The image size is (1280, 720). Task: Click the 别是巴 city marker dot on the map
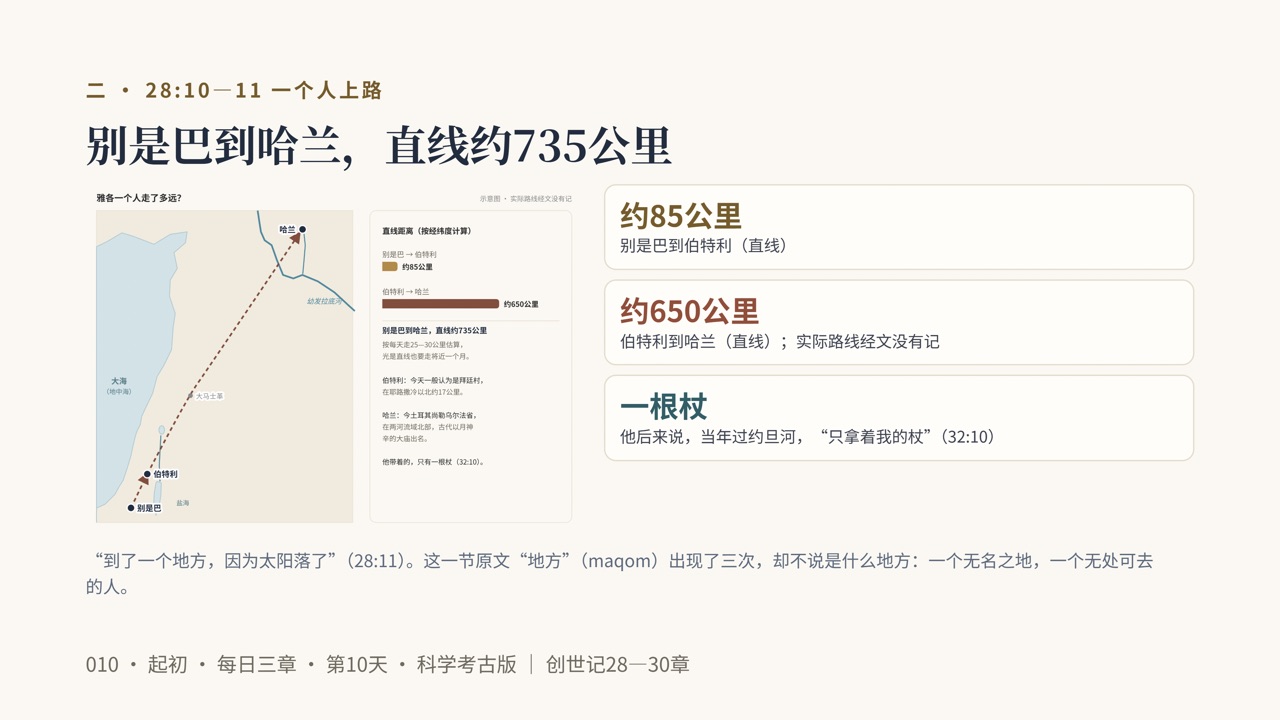click(x=131, y=508)
